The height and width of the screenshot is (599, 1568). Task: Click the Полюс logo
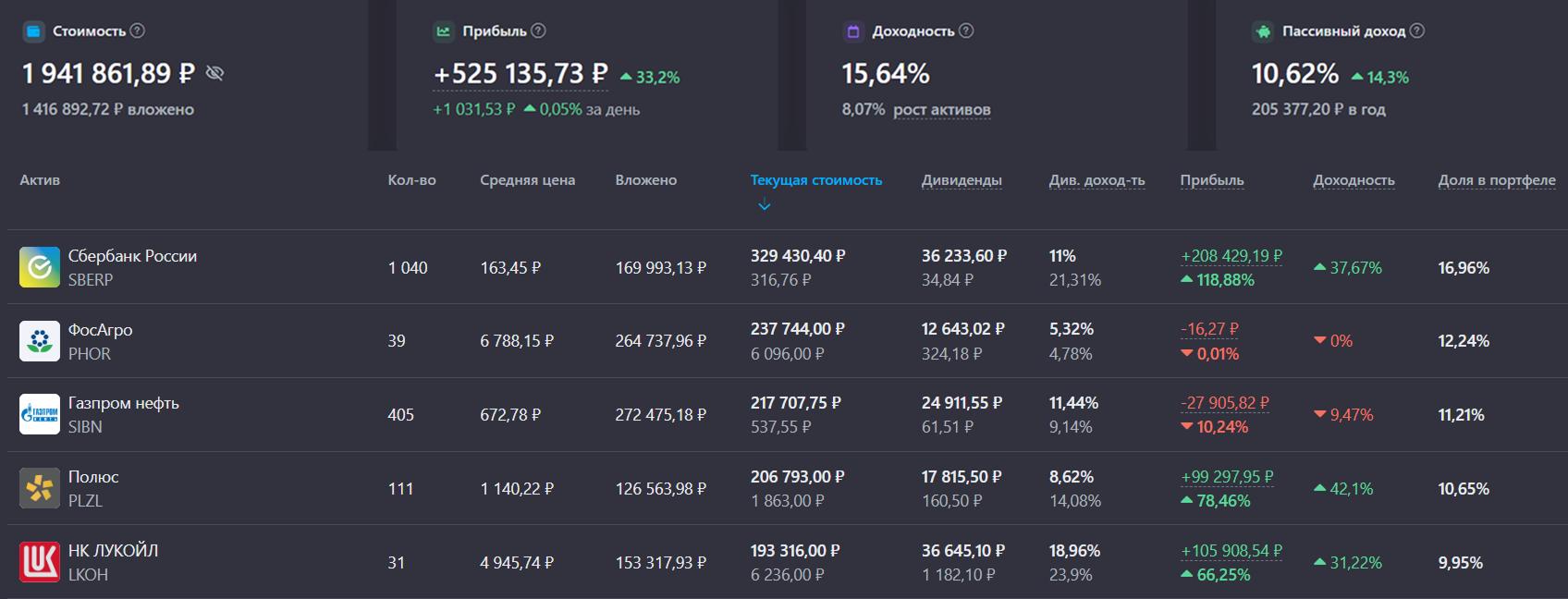pos(40,488)
